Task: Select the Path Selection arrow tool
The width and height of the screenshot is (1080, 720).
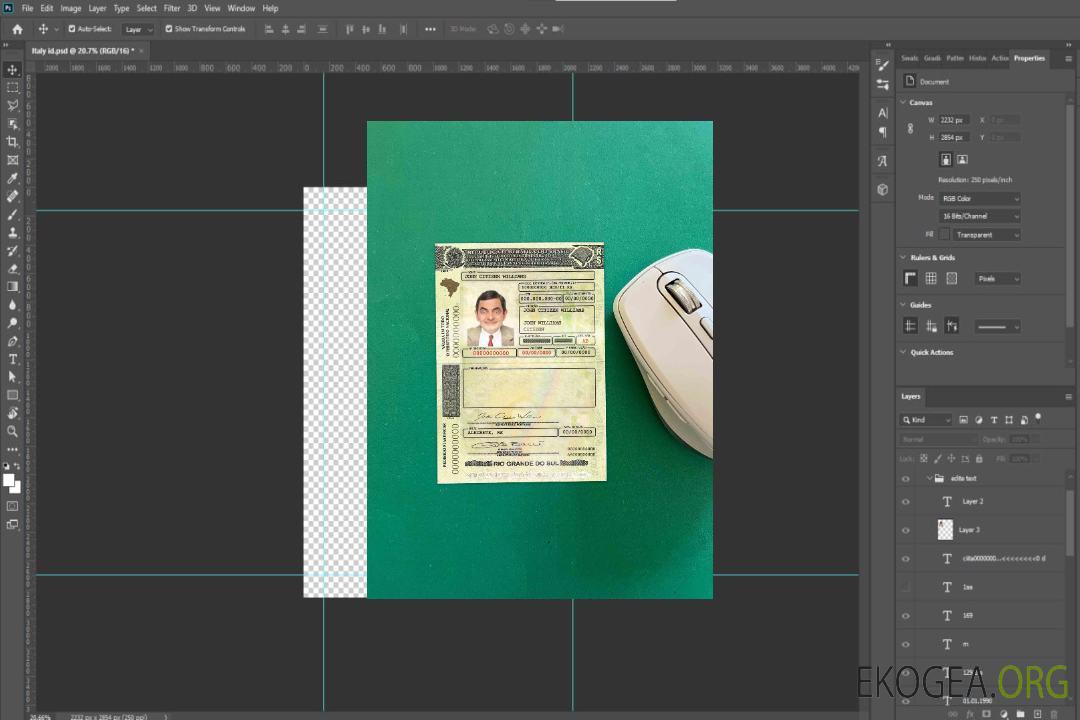Action: [12, 377]
